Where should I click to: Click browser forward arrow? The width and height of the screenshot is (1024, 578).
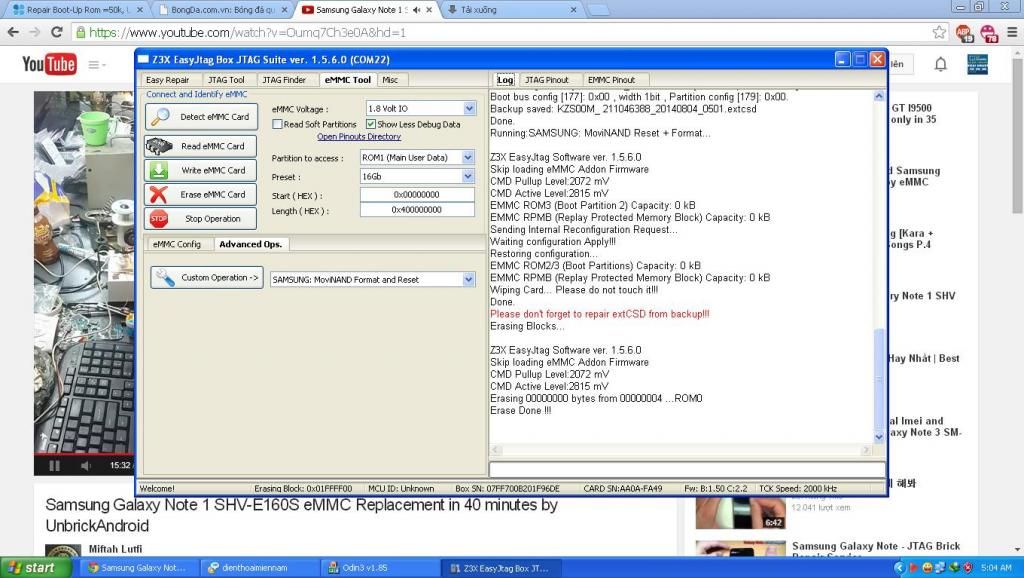tap(35, 32)
